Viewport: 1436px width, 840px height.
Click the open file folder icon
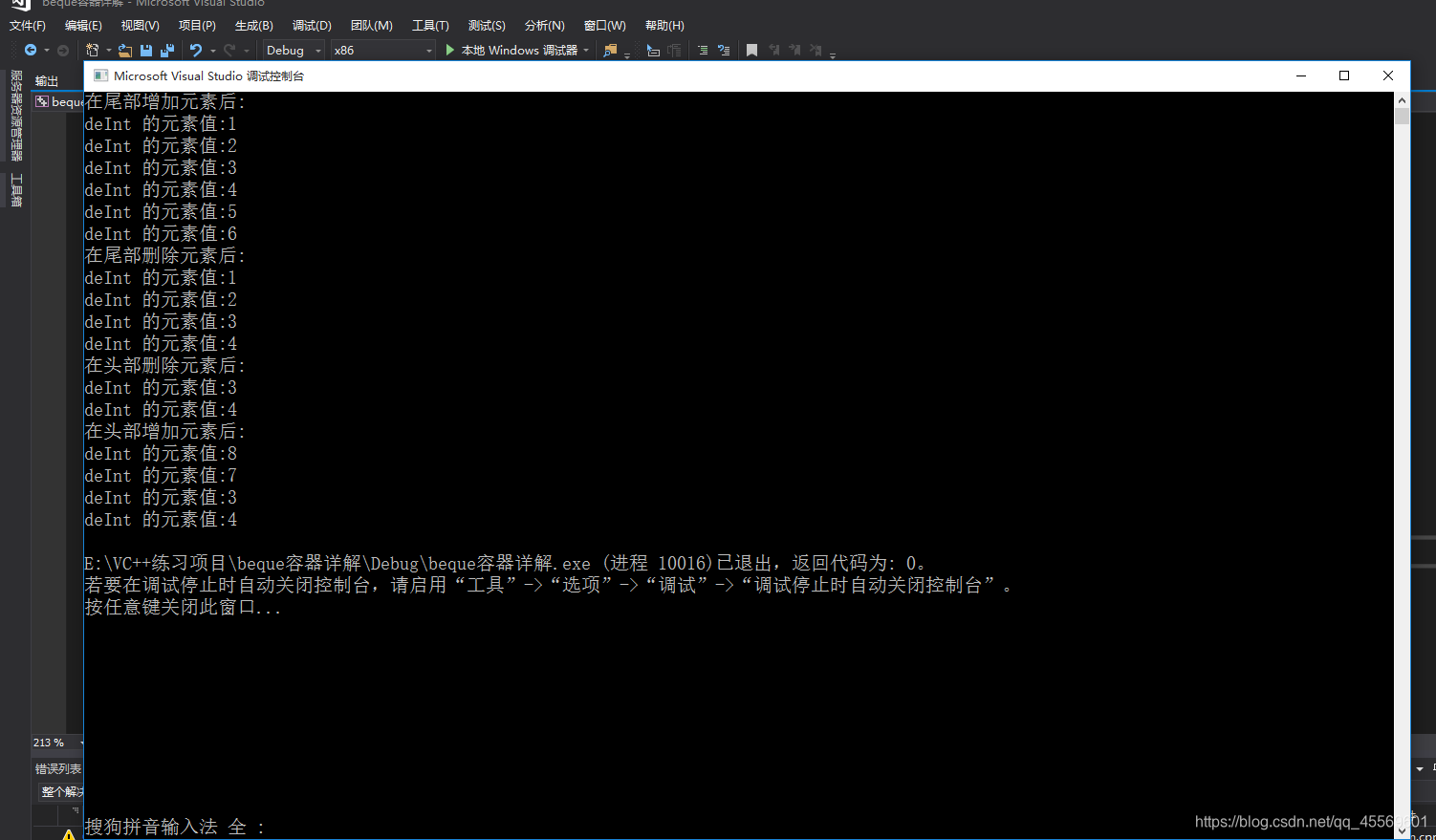[x=124, y=50]
